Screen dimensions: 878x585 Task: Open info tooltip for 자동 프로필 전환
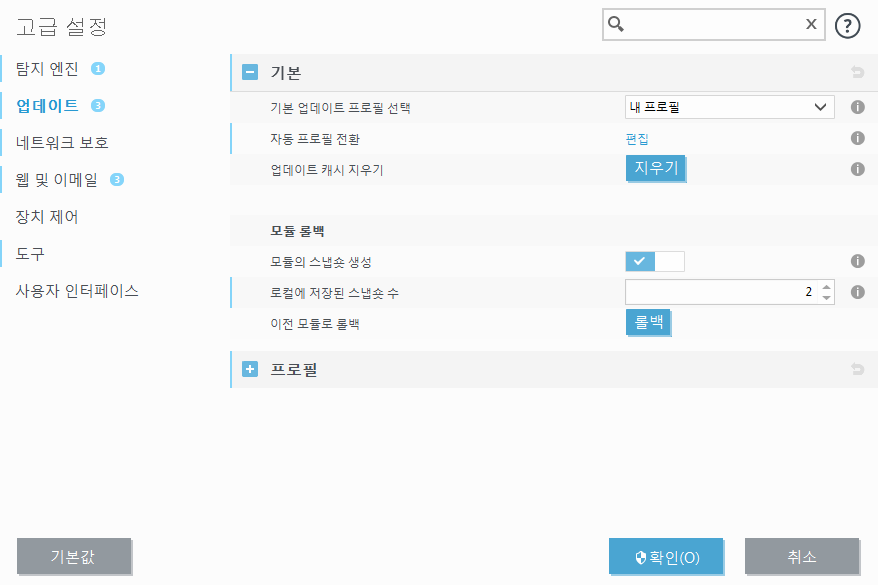click(857, 138)
